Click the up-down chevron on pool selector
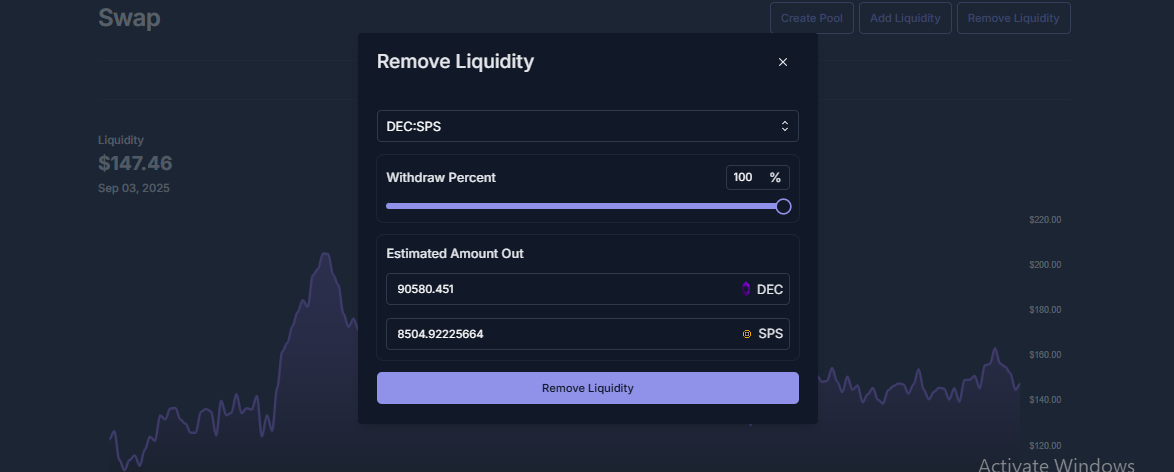This screenshot has height=472, width=1174. tap(785, 126)
